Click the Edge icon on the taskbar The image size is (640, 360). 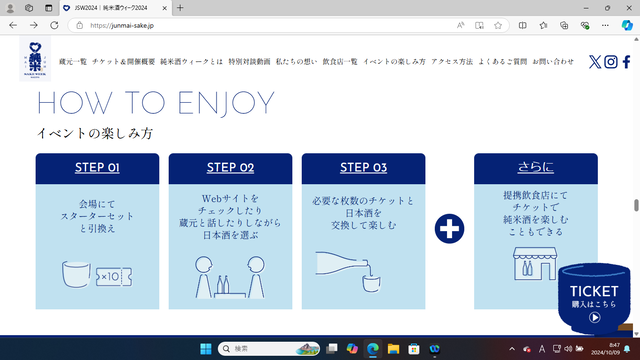373,349
